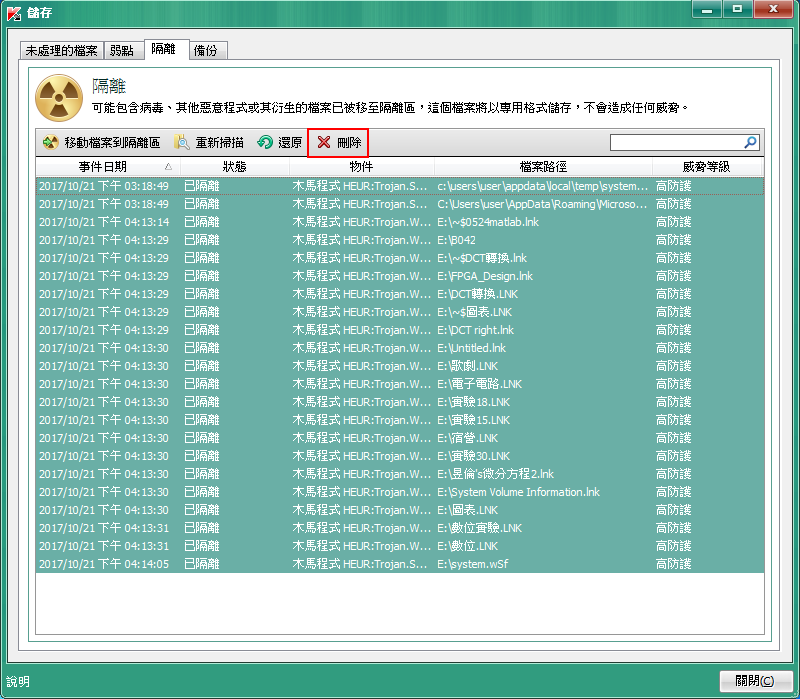Click the 威脅等級 column header
Screen dimensions: 800x699
click(706, 166)
